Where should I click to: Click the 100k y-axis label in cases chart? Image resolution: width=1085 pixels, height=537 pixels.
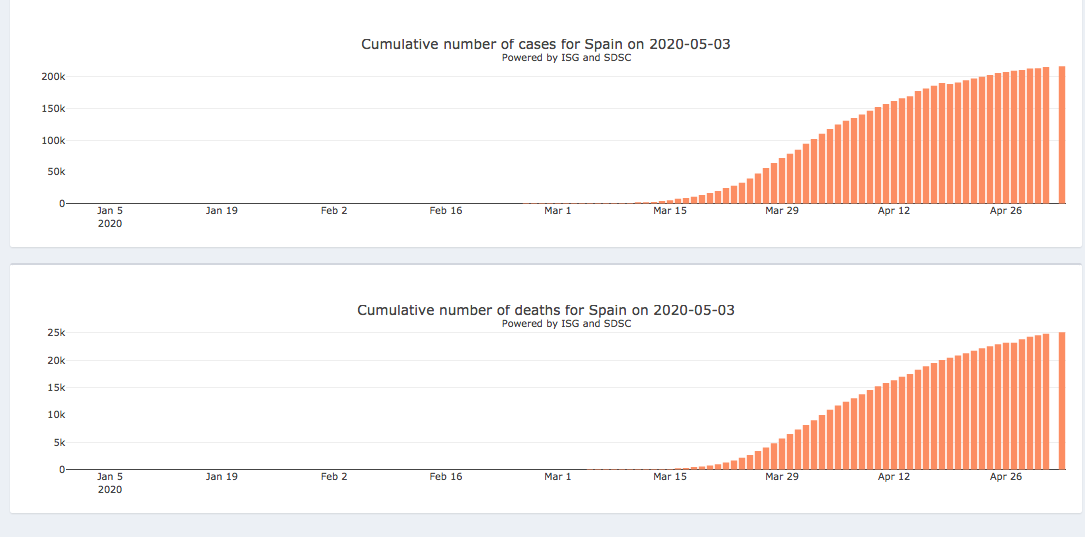point(53,140)
